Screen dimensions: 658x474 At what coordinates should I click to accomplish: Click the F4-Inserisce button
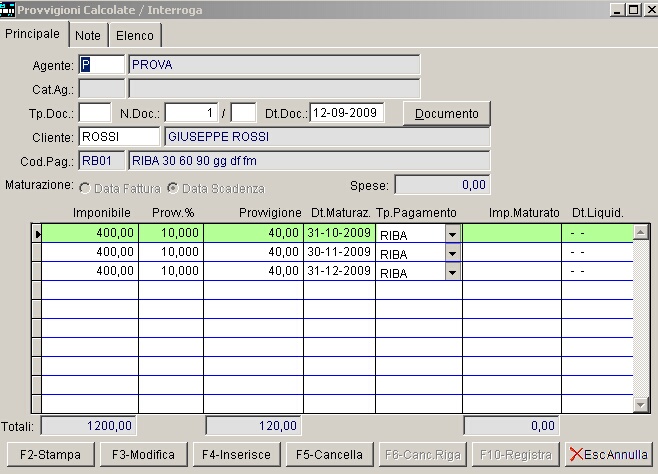pos(236,455)
